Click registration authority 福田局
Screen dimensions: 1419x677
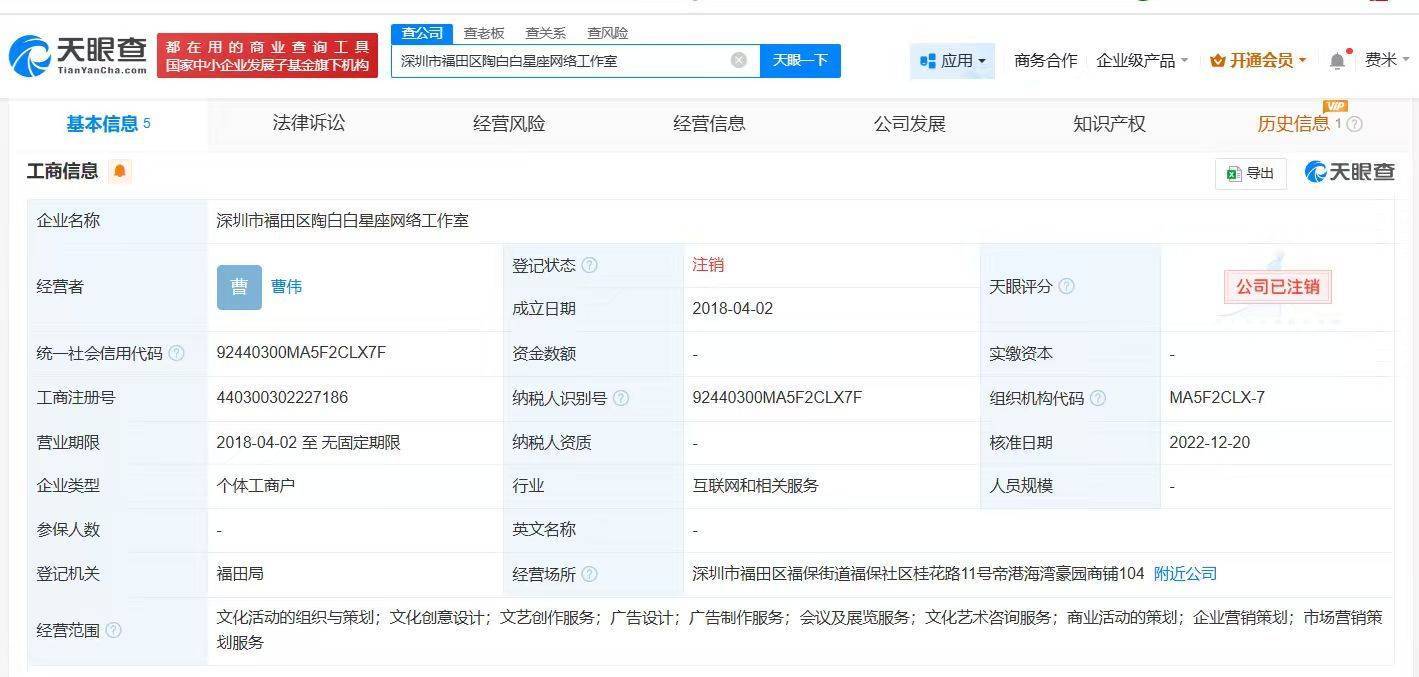click(240, 574)
